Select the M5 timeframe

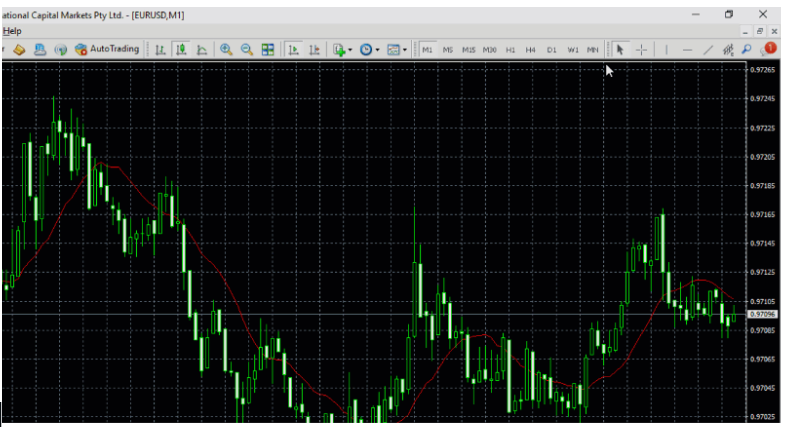click(x=448, y=49)
